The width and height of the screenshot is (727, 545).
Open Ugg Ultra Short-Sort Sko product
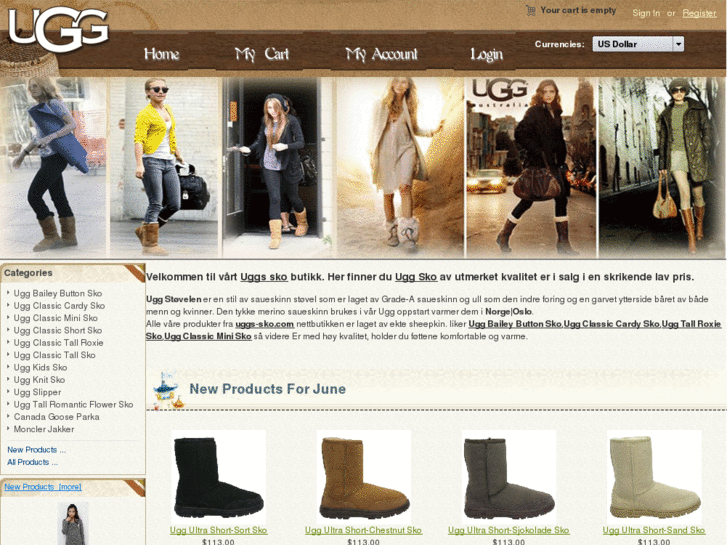218,530
